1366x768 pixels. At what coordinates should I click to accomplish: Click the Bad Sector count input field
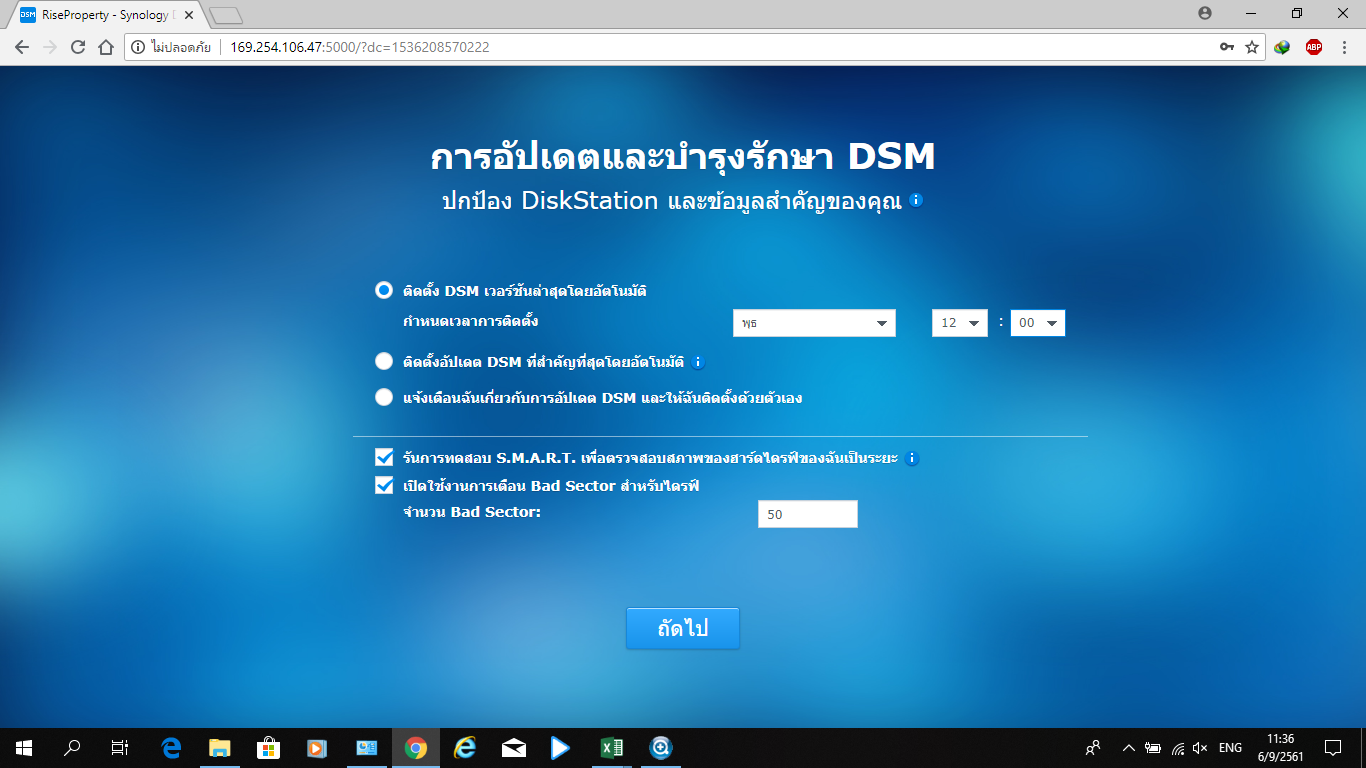point(807,514)
